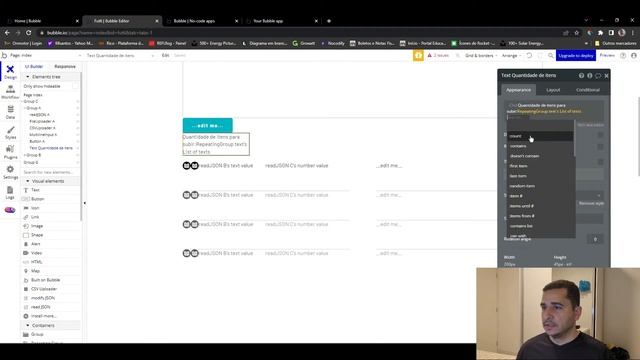This screenshot has height=360, width=640.
Task: Collapse Group A in elements tree
Action: (x=25, y=108)
